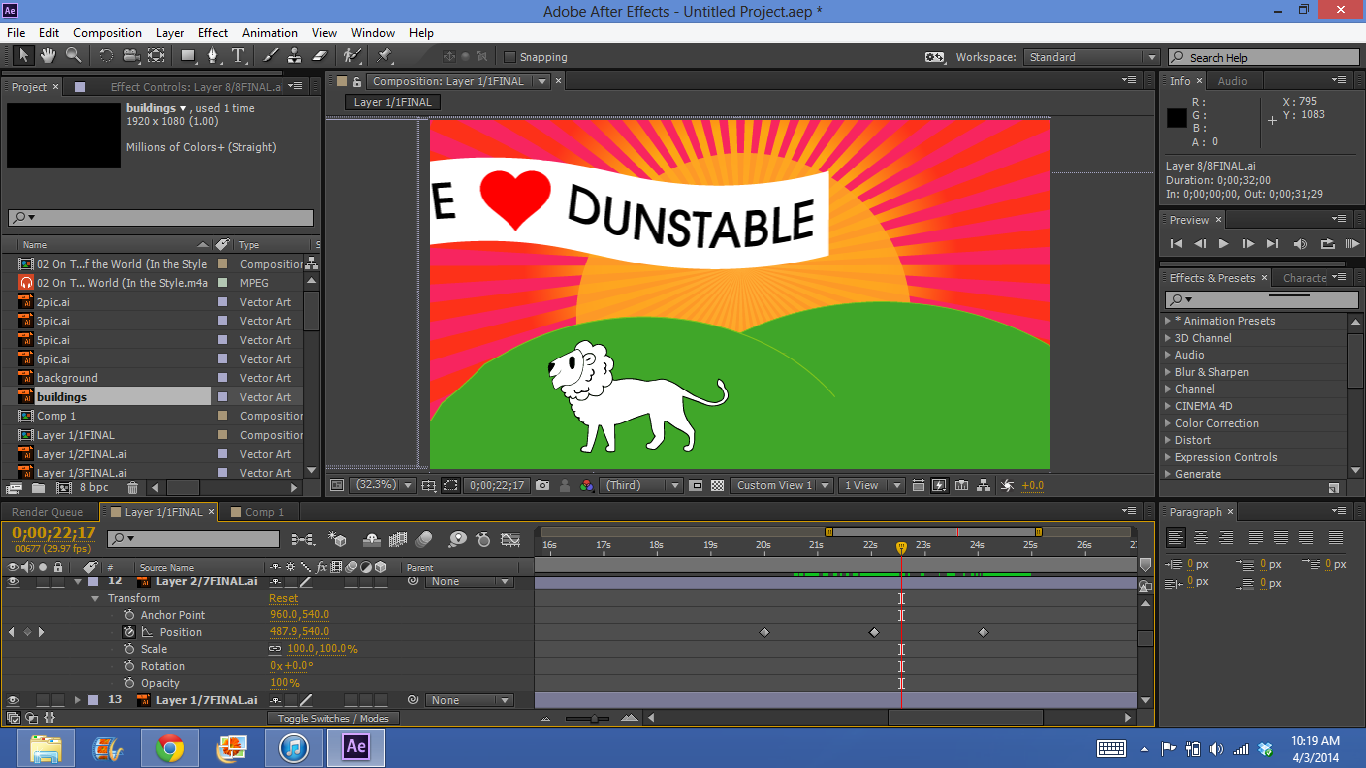Open the magnification ratio (32.3%) dropdown

point(383,485)
